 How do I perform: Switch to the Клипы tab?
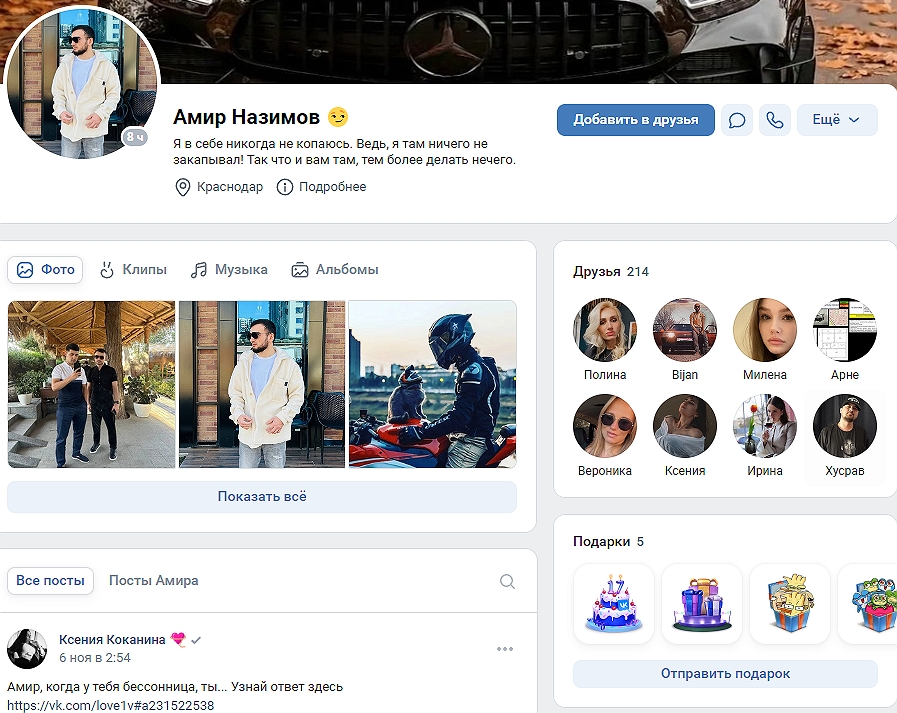133,269
